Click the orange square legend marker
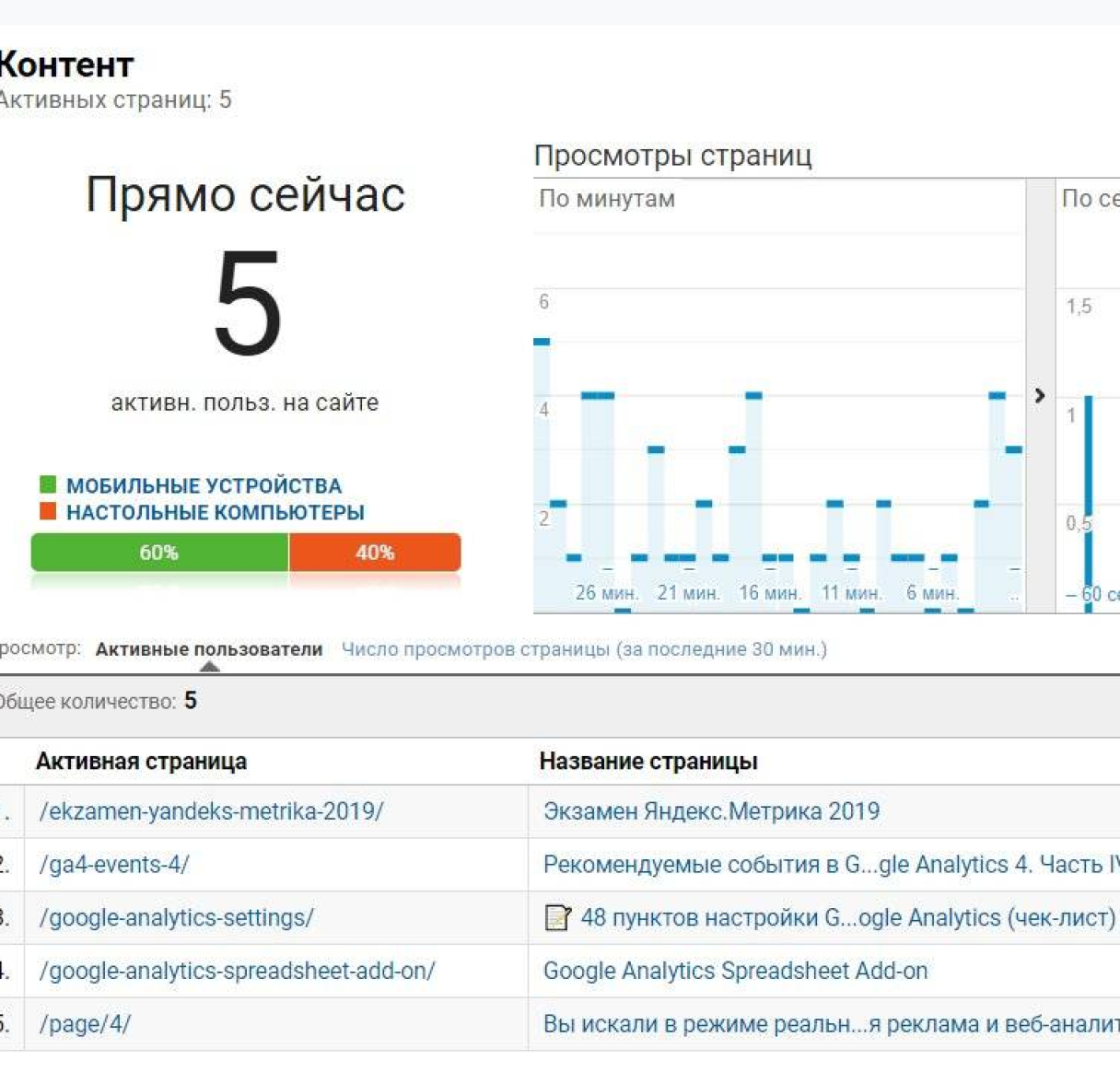 48,511
